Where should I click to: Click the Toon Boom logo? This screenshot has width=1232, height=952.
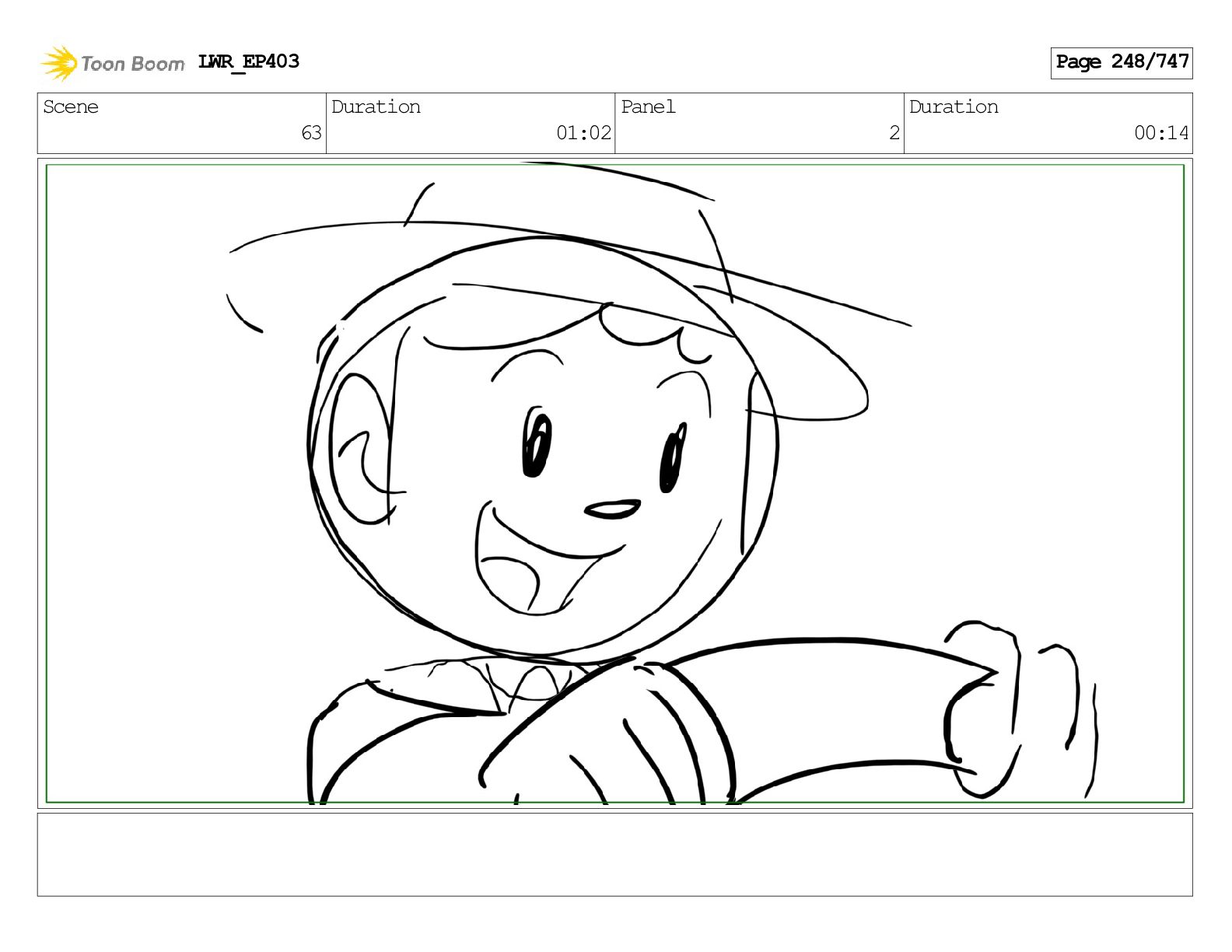click(x=112, y=63)
